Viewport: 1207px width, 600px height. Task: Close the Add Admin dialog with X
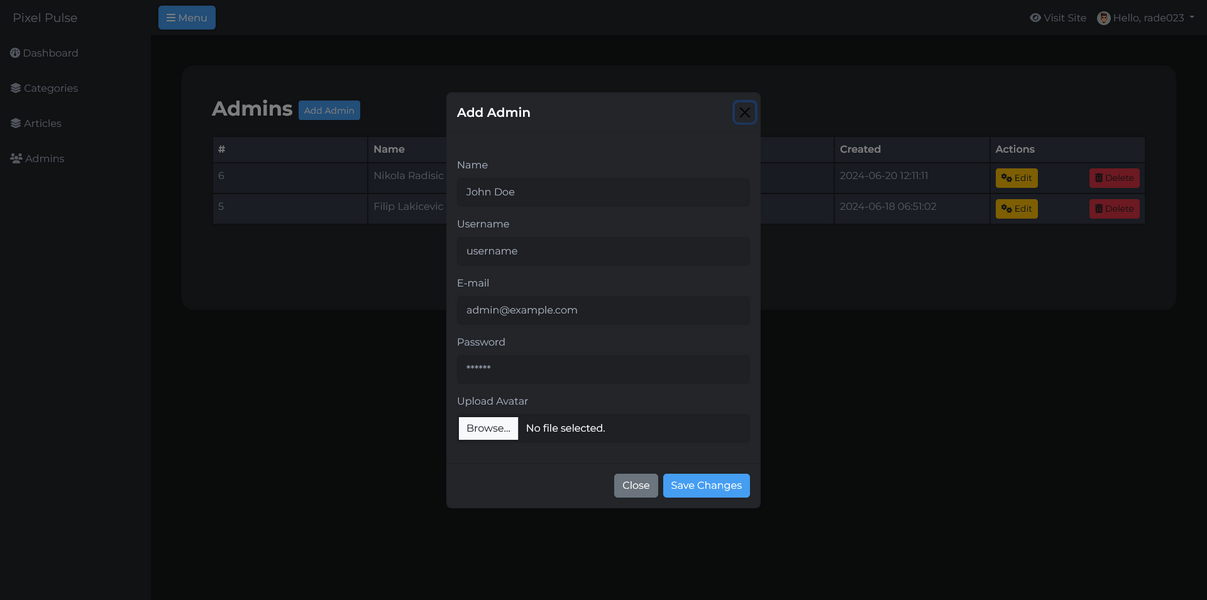[744, 112]
